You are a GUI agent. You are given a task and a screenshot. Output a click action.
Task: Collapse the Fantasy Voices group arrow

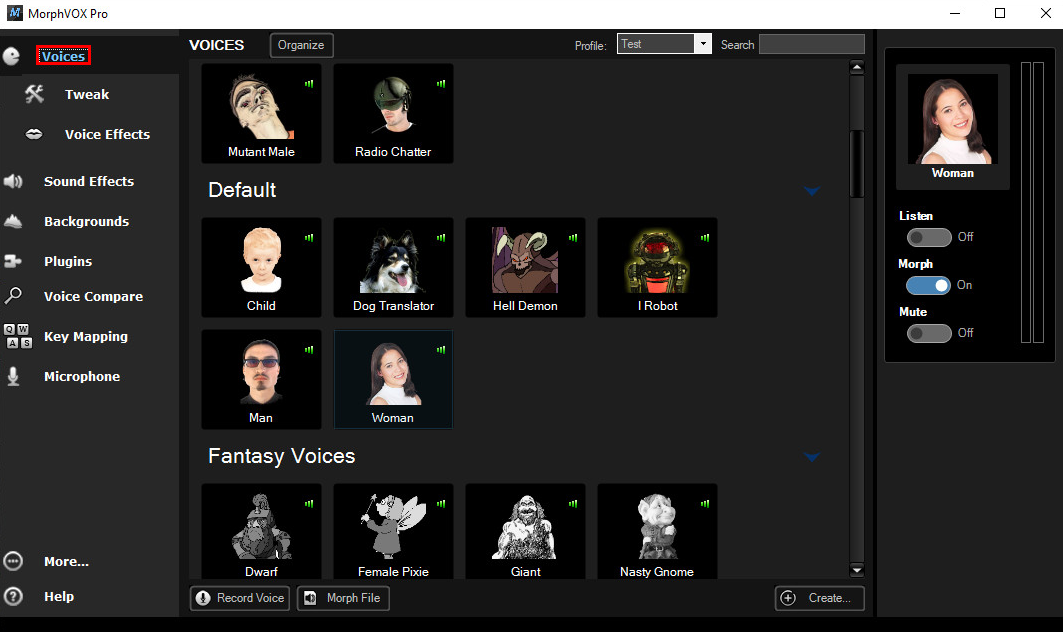pyautogui.click(x=811, y=456)
